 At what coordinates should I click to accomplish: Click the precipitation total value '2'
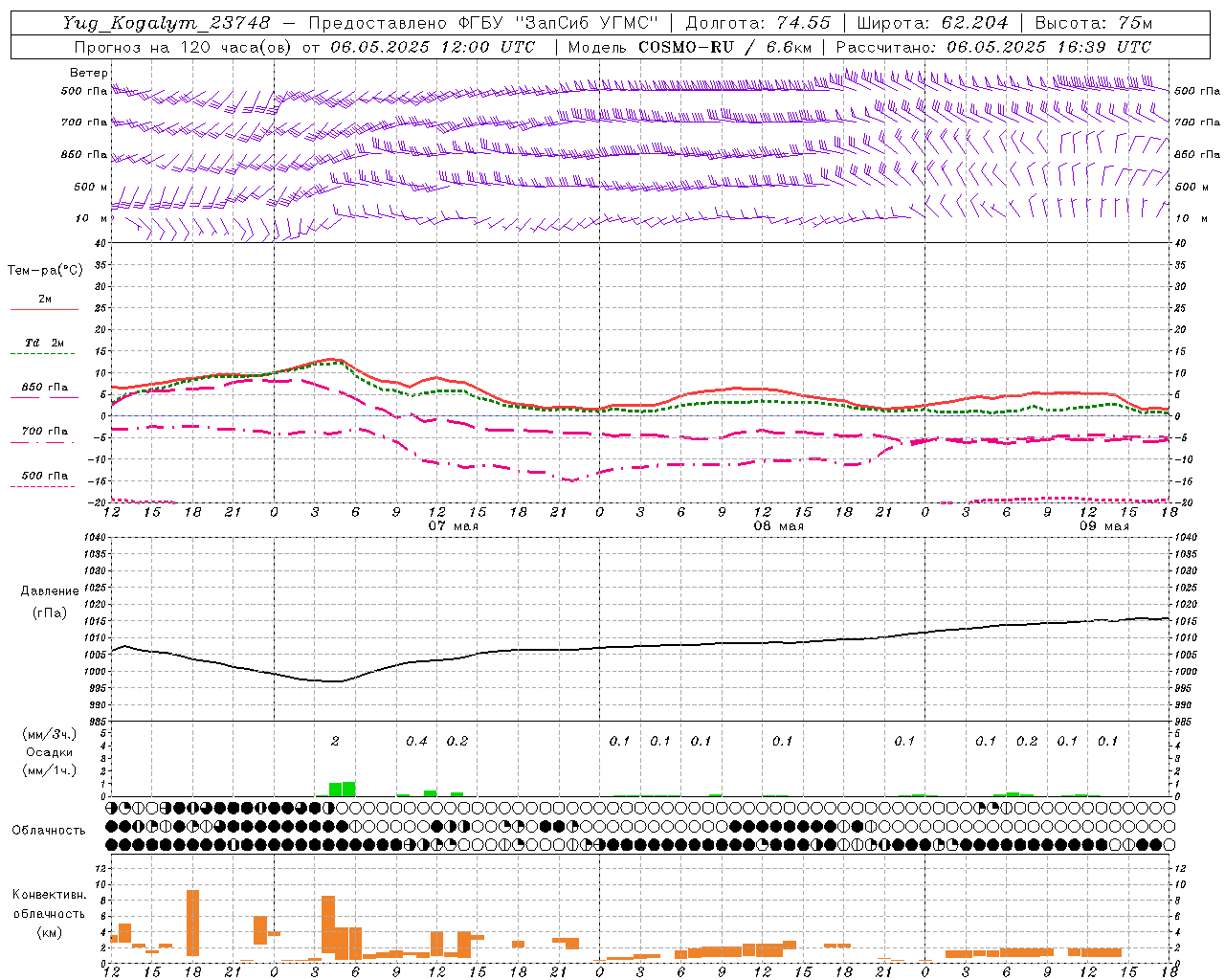335,741
